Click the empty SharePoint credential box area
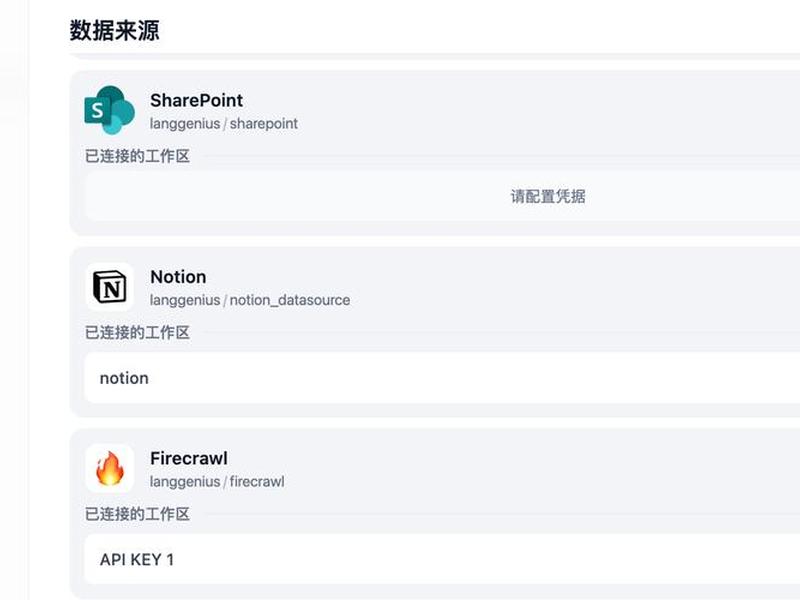 click(x=442, y=196)
